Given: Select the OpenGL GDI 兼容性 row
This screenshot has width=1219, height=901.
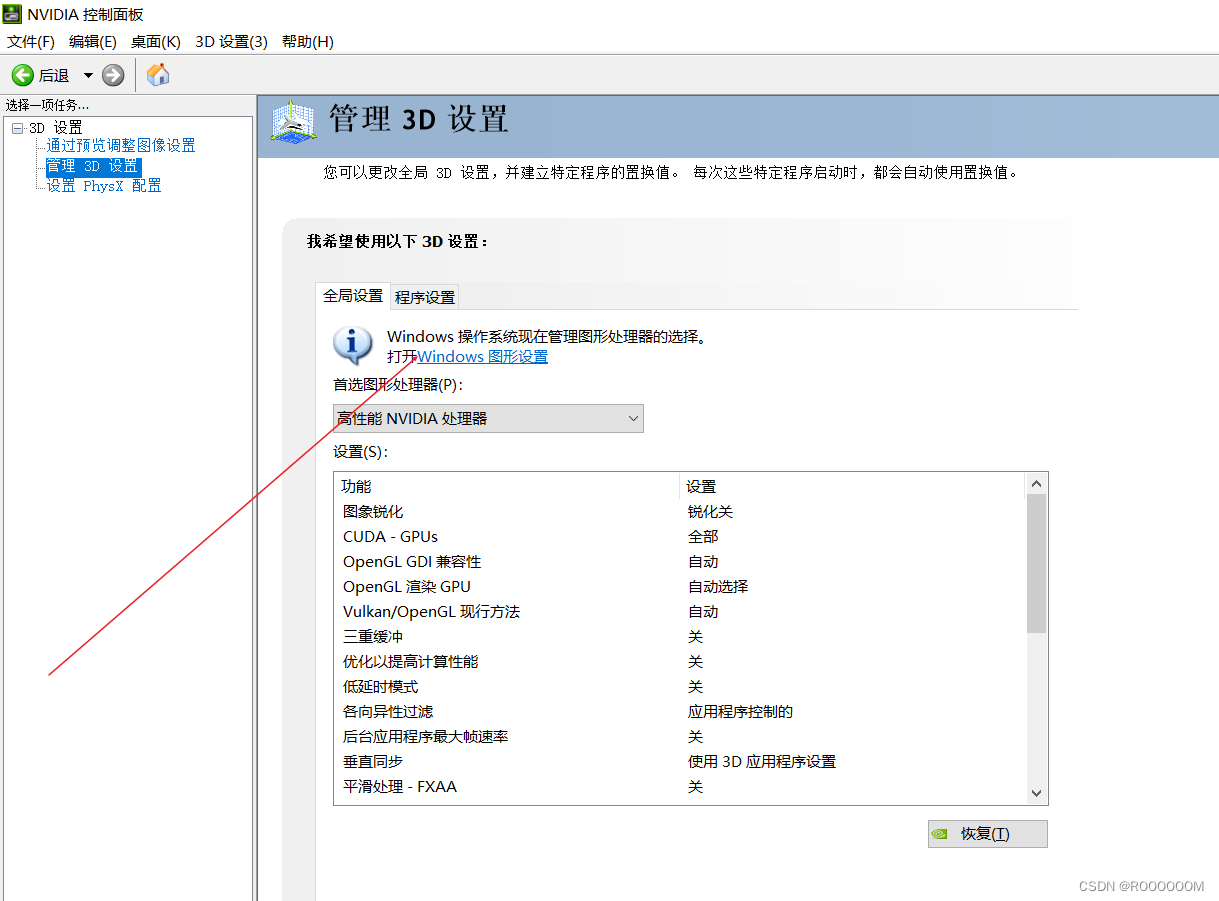Looking at the screenshot, I should point(681,561).
